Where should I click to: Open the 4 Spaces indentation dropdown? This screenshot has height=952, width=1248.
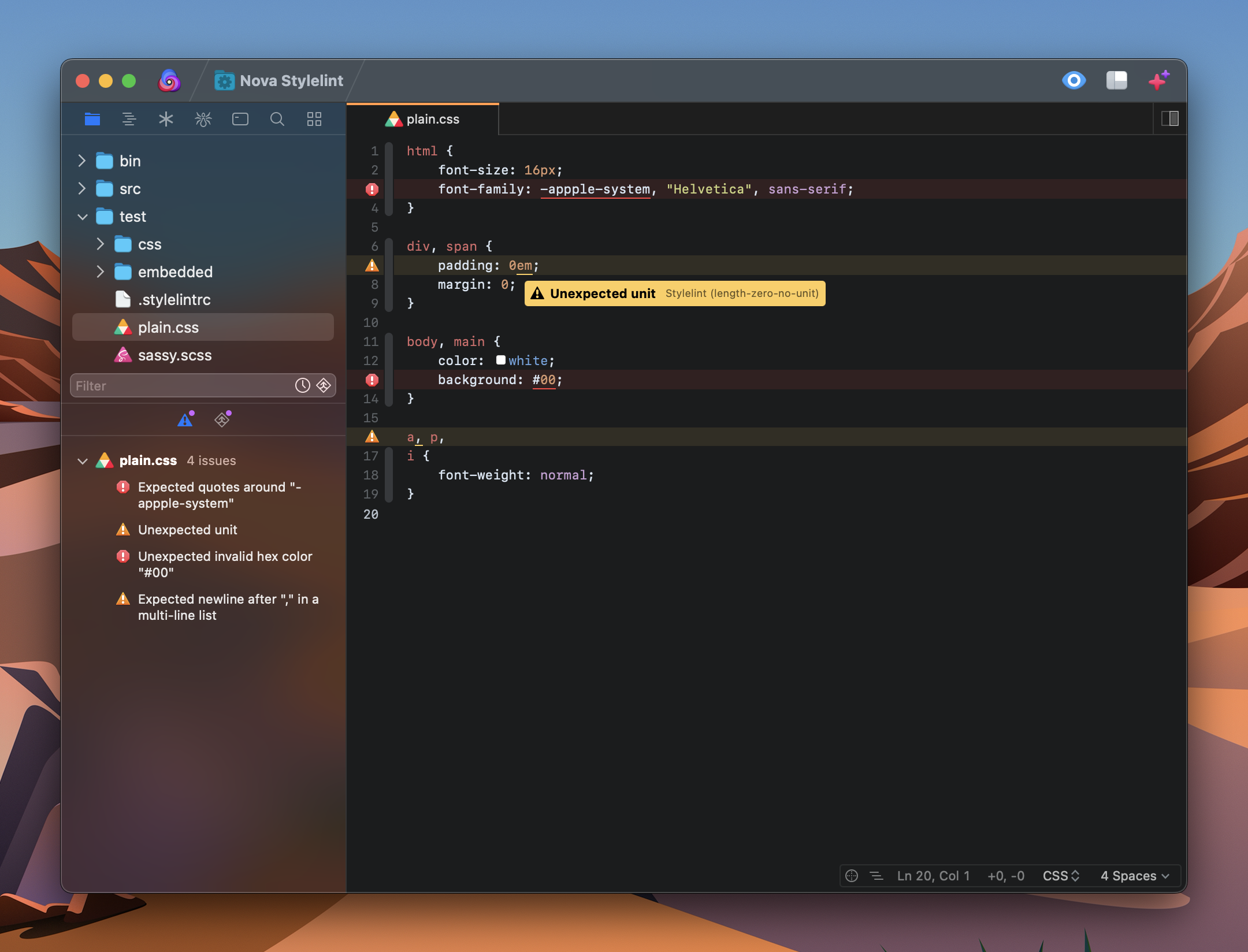[x=1135, y=876]
